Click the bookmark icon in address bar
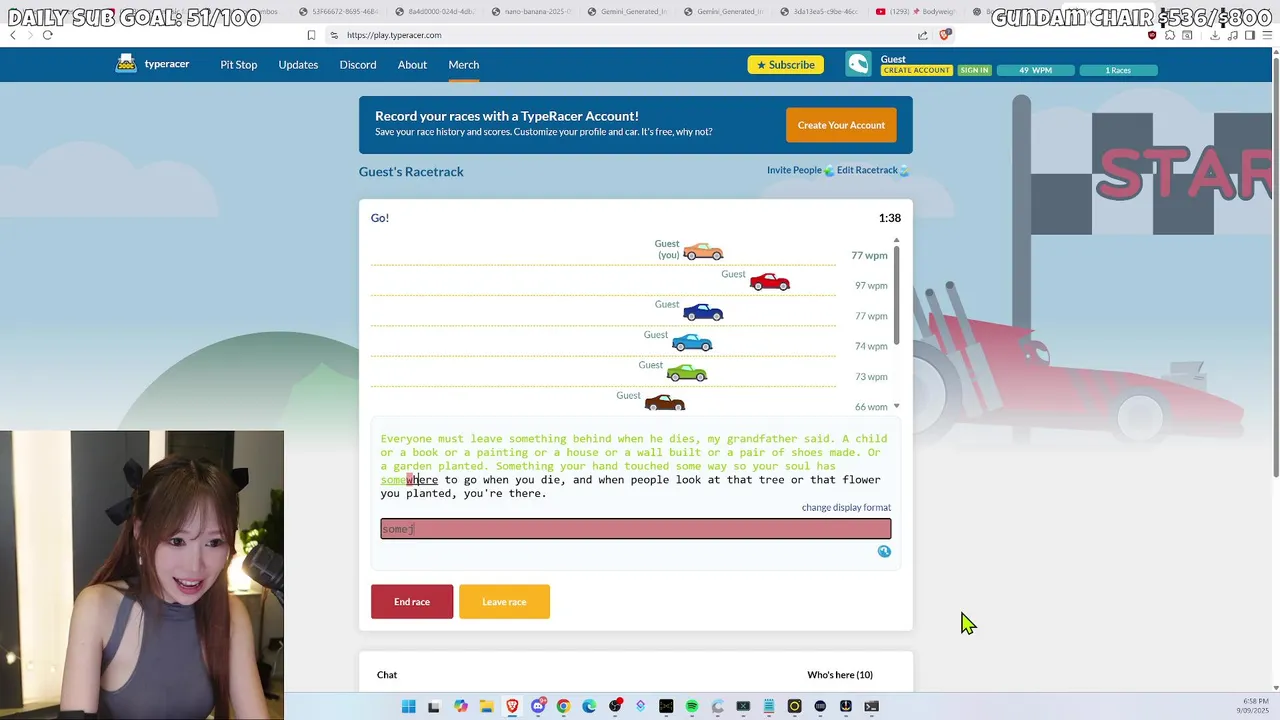 [x=311, y=35]
